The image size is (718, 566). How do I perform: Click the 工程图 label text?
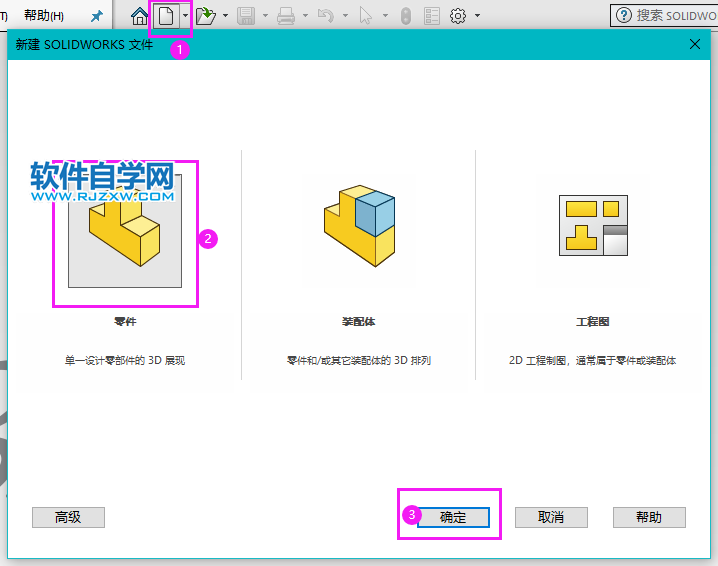coord(593,321)
